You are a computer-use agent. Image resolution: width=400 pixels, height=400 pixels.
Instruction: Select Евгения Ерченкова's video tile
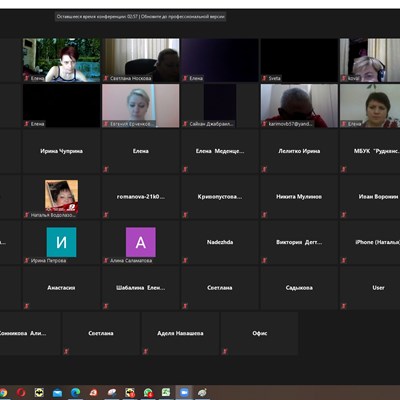pyautogui.click(x=141, y=106)
